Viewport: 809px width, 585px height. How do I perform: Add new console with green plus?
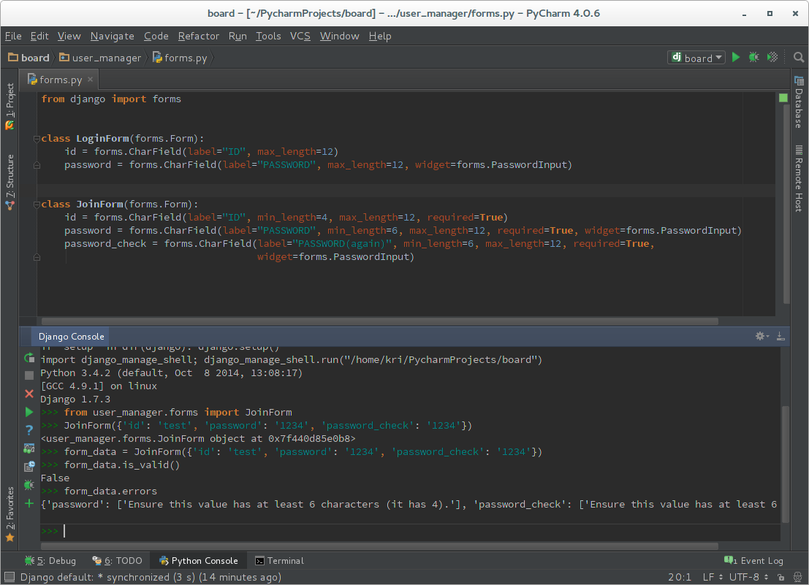[29, 503]
